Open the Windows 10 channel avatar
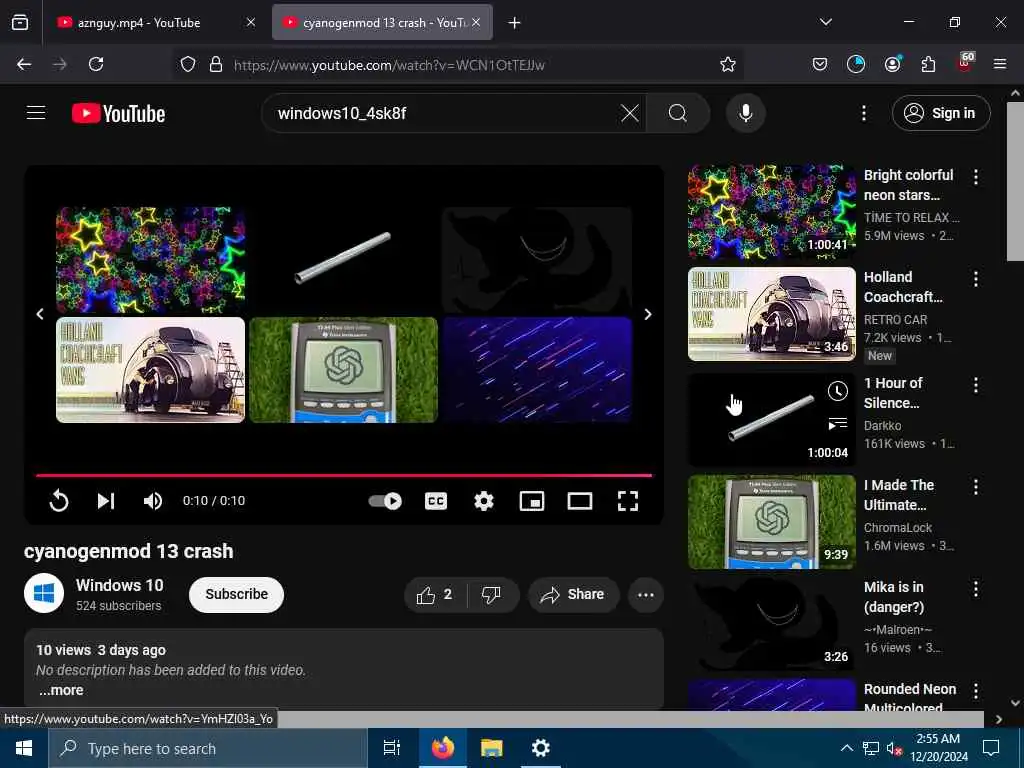Viewport: 1024px width, 768px height. pyautogui.click(x=44, y=594)
